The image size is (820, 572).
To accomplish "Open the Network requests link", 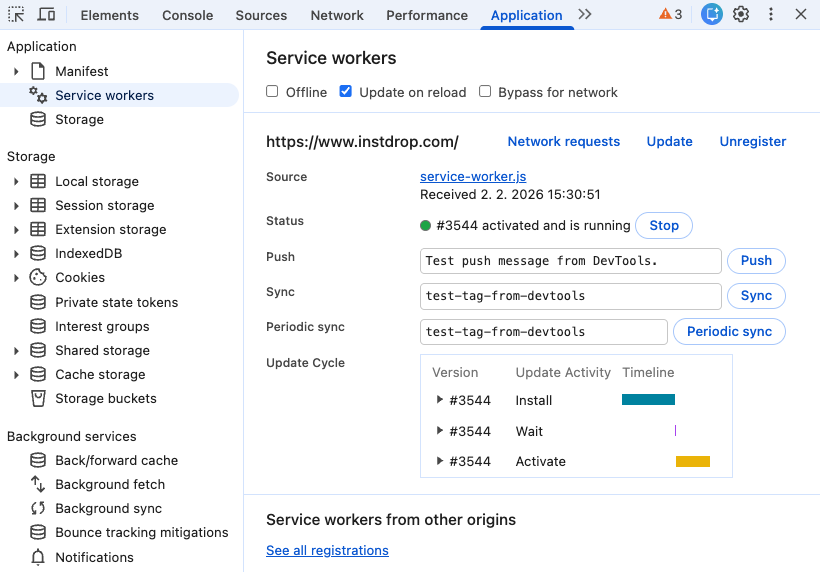I will tap(564, 141).
